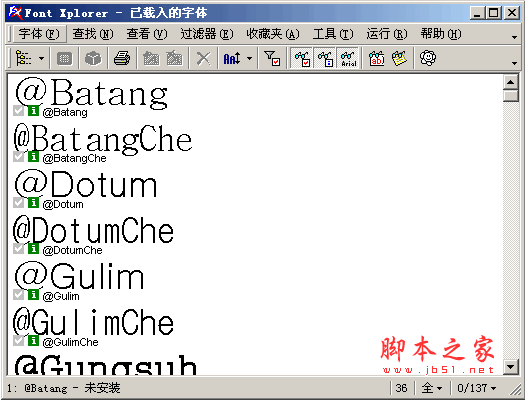Click the small @Dotum name label

63,204
